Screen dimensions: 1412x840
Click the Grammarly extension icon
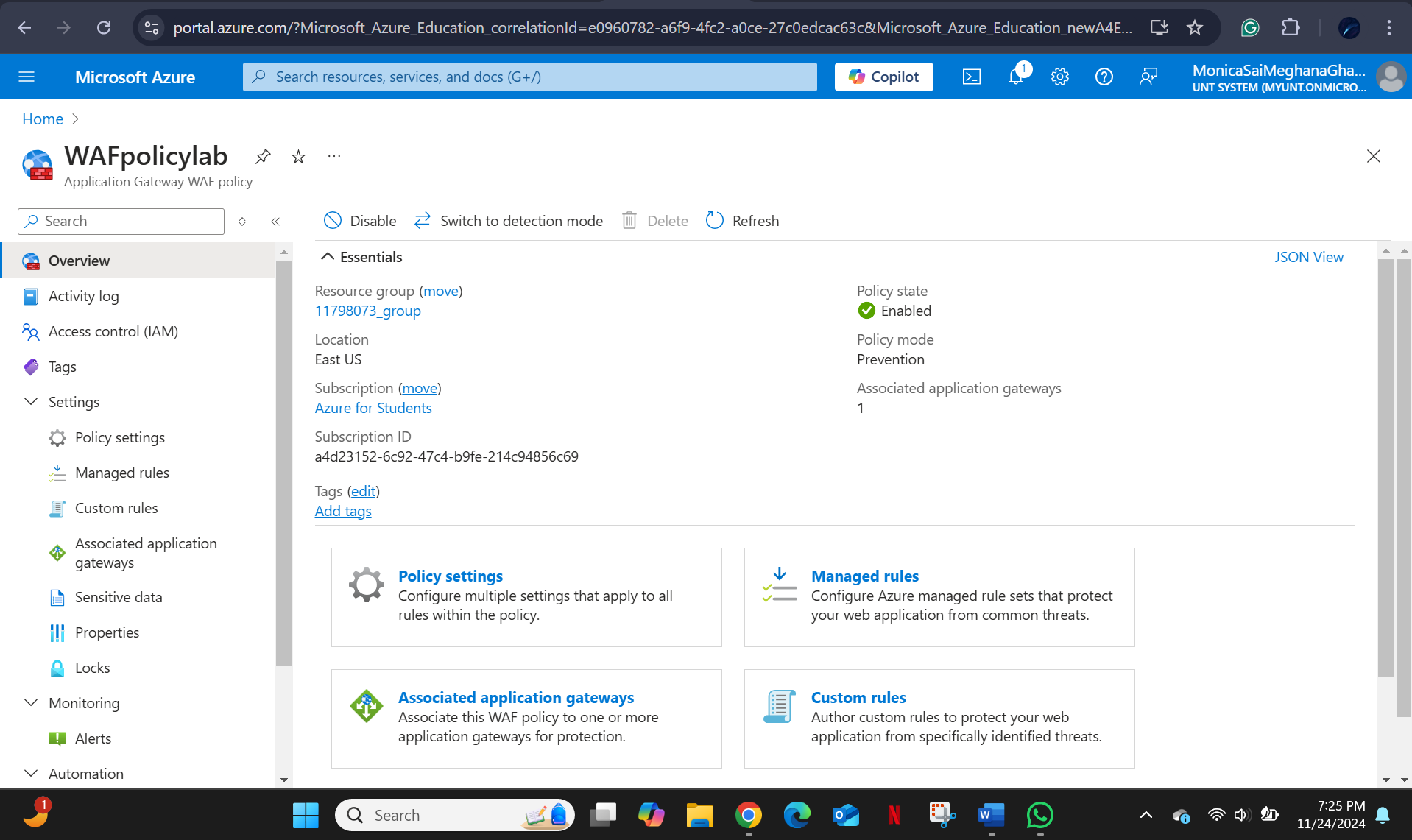[1250, 28]
